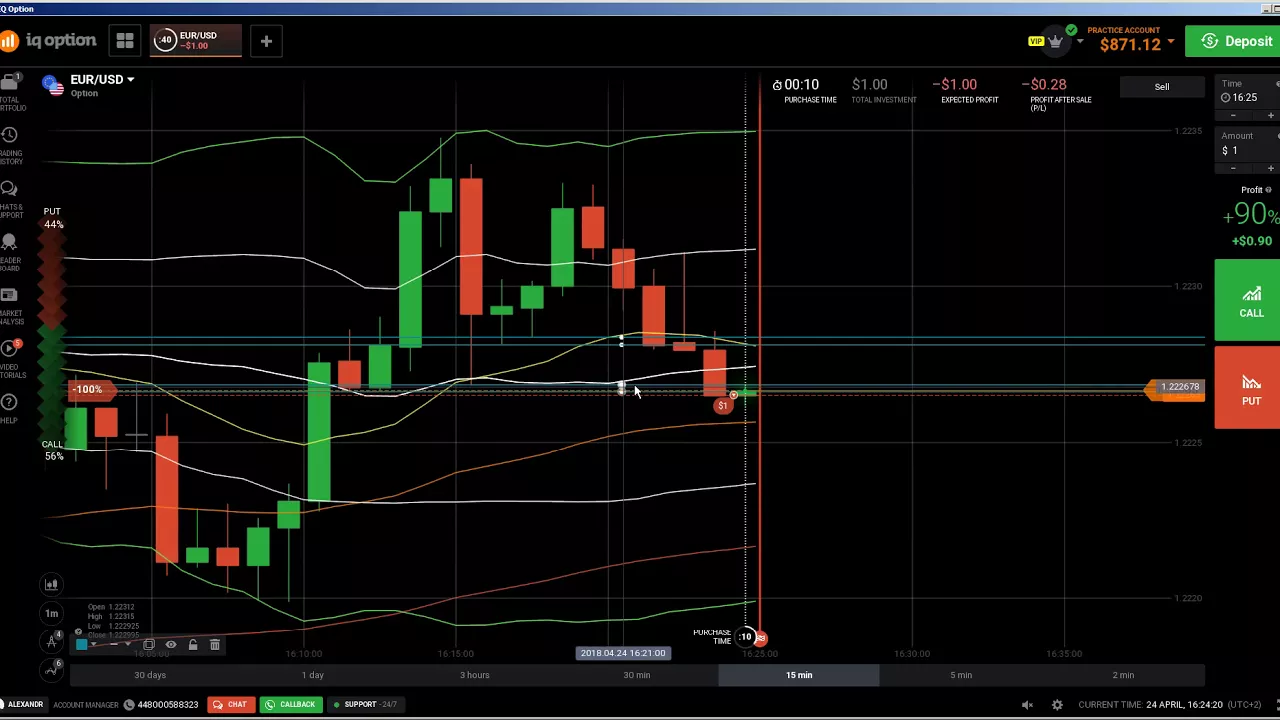Select the 5 min chart range
The height and width of the screenshot is (720, 1280).
(x=961, y=675)
